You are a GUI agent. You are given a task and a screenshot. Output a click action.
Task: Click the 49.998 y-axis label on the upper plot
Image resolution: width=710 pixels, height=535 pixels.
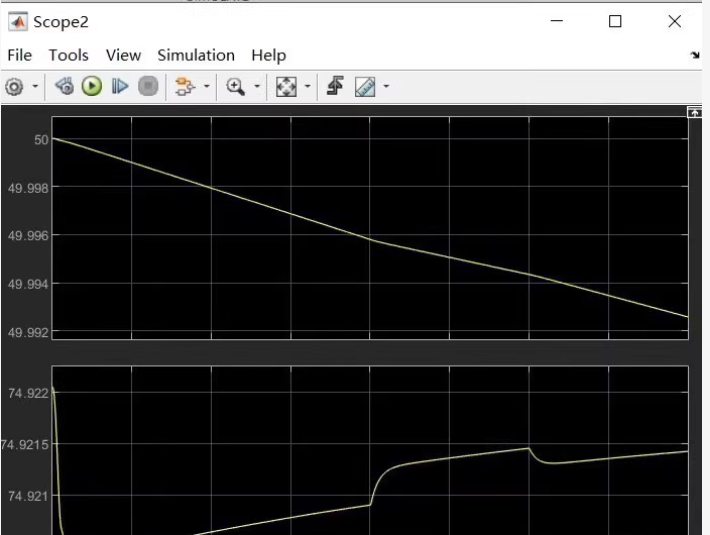[x=28, y=188]
